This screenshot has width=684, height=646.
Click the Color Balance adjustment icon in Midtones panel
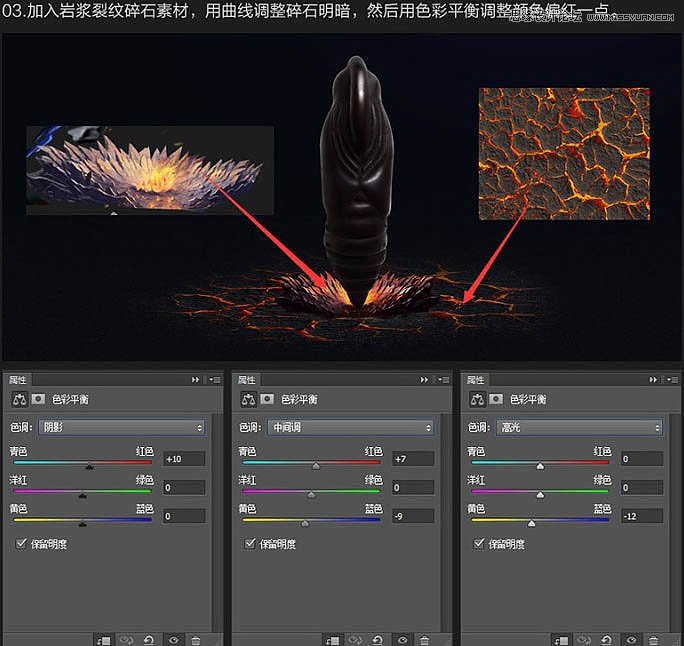(249, 399)
